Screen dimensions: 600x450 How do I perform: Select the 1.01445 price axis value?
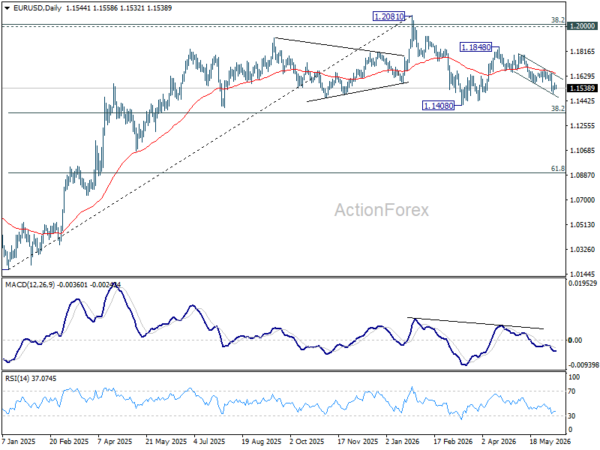point(583,274)
